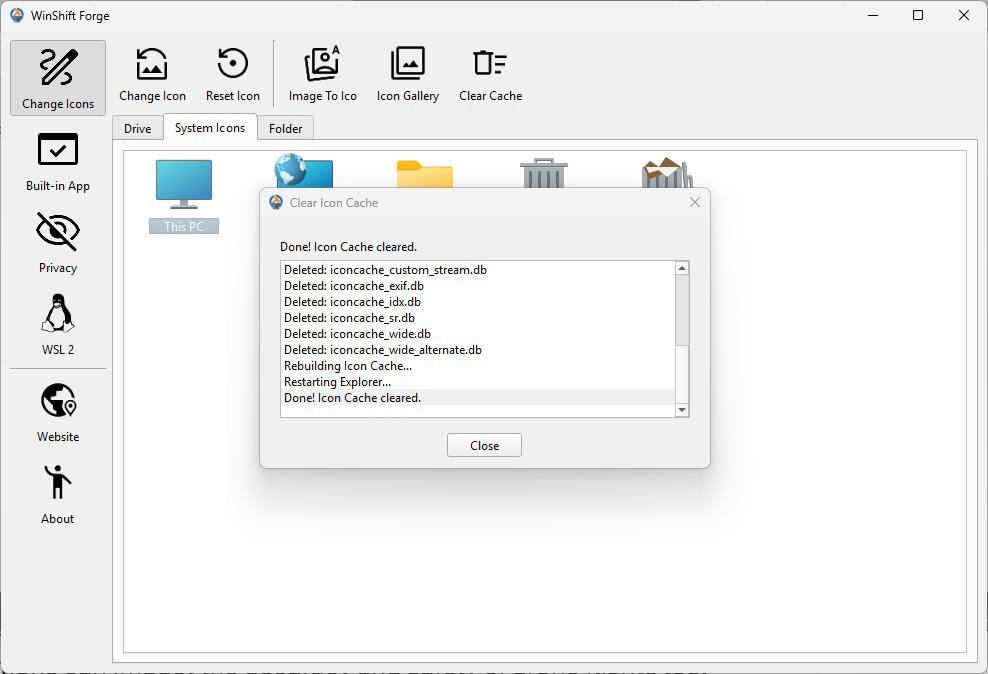988x674 pixels.
Task: Switch to the Drive tab
Action: click(x=138, y=129)
